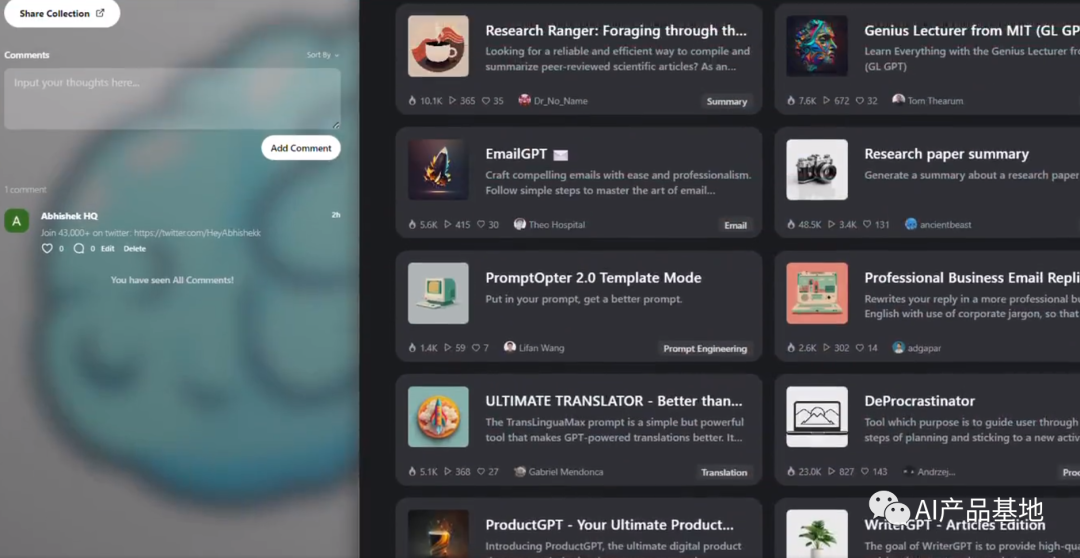The image size is (1080, 558).
Task: Like Abhishek HQ's comment with the heart icon
Action: click(x=47, y=249)
